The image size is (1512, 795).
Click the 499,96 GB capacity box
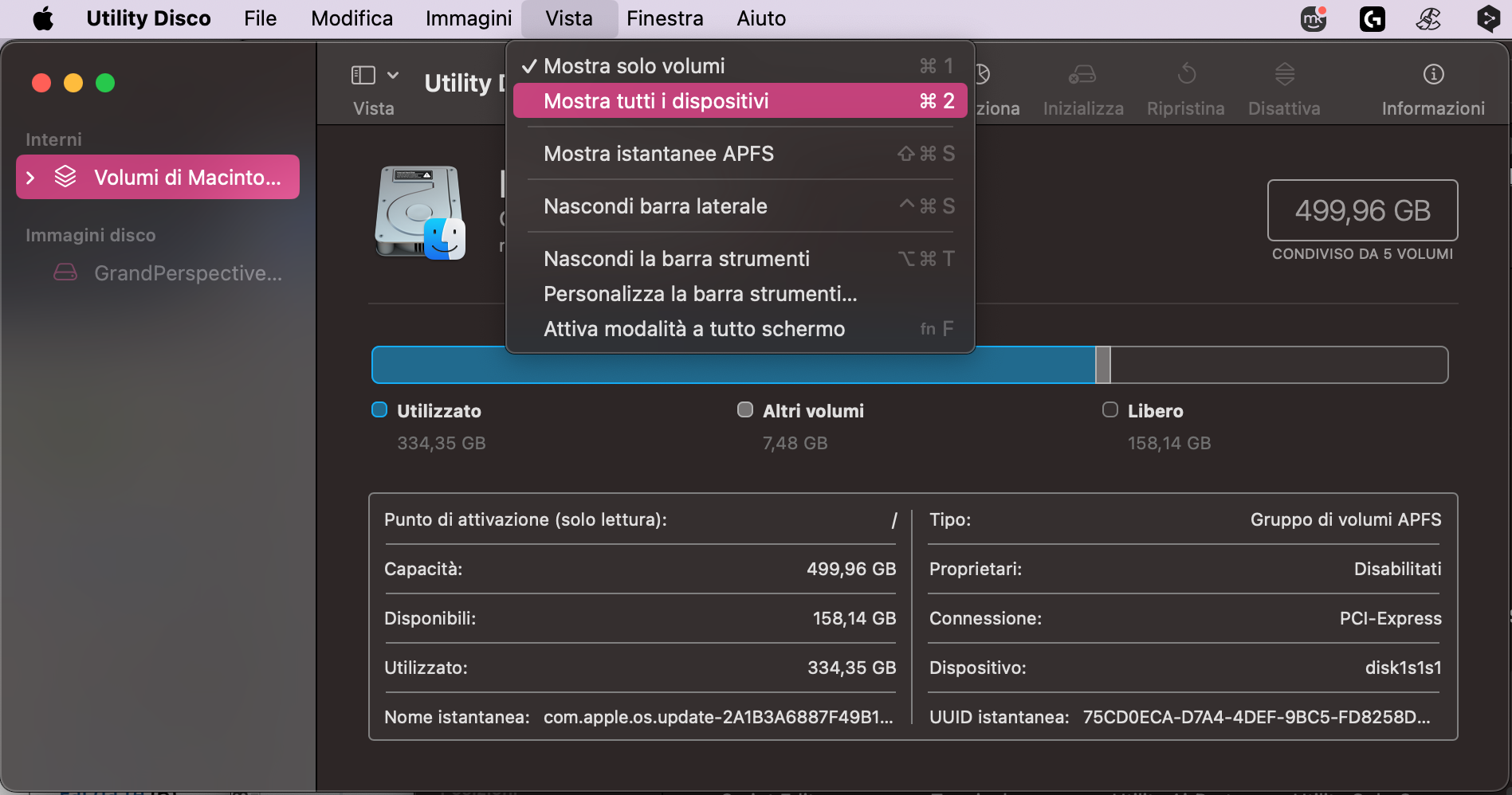[1362, 210]
